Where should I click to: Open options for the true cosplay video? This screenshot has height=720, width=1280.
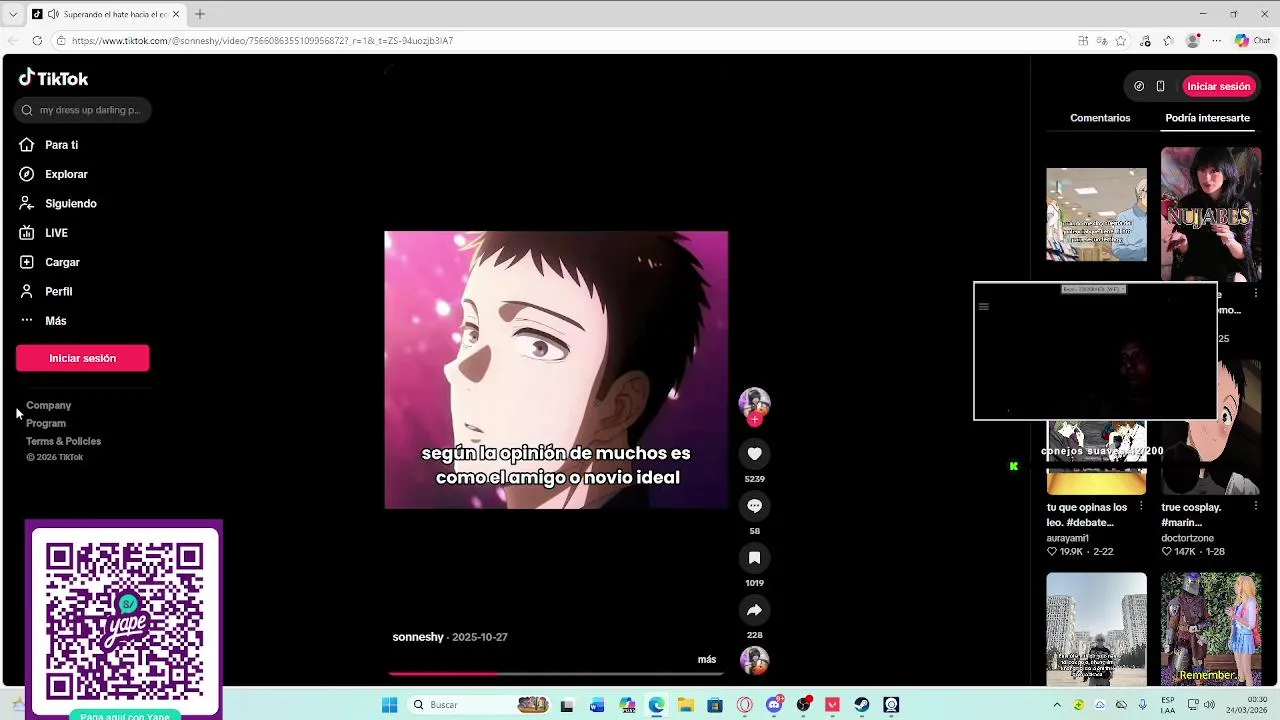pos(1255,507)
